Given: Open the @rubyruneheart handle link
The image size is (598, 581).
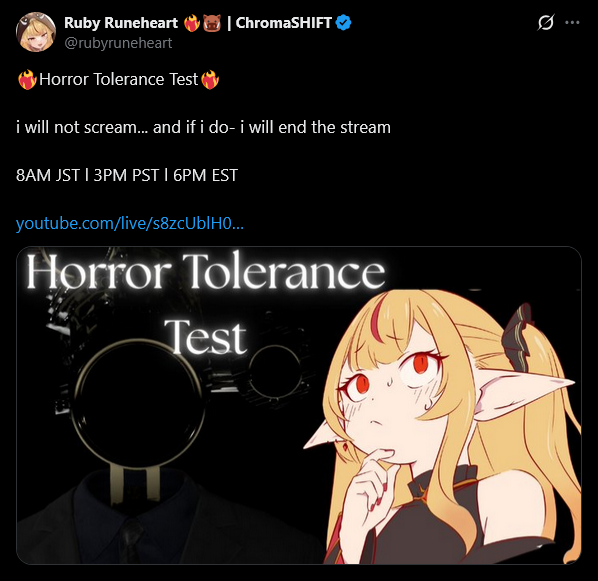Looking at the screenshot, I should [x=118, y=43].
